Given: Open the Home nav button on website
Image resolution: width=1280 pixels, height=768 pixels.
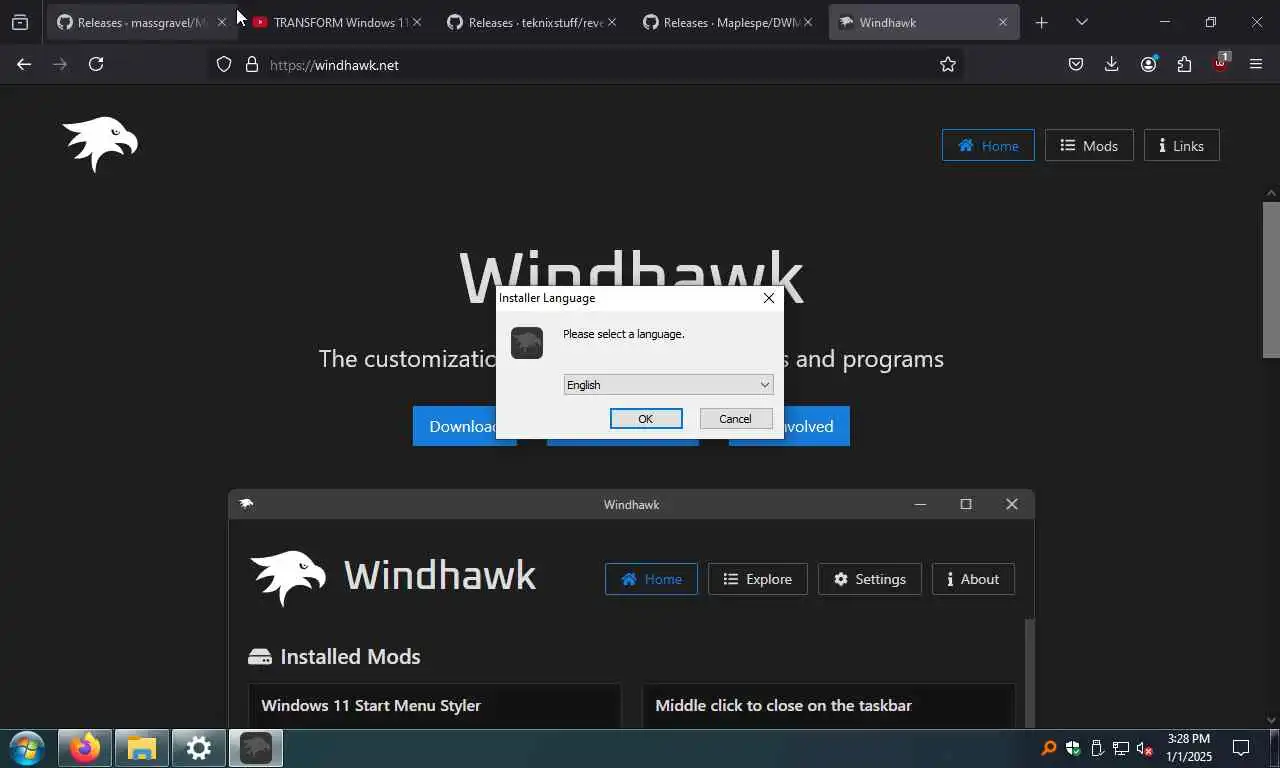Looking at the screenshot, I should tap(988, 146).
